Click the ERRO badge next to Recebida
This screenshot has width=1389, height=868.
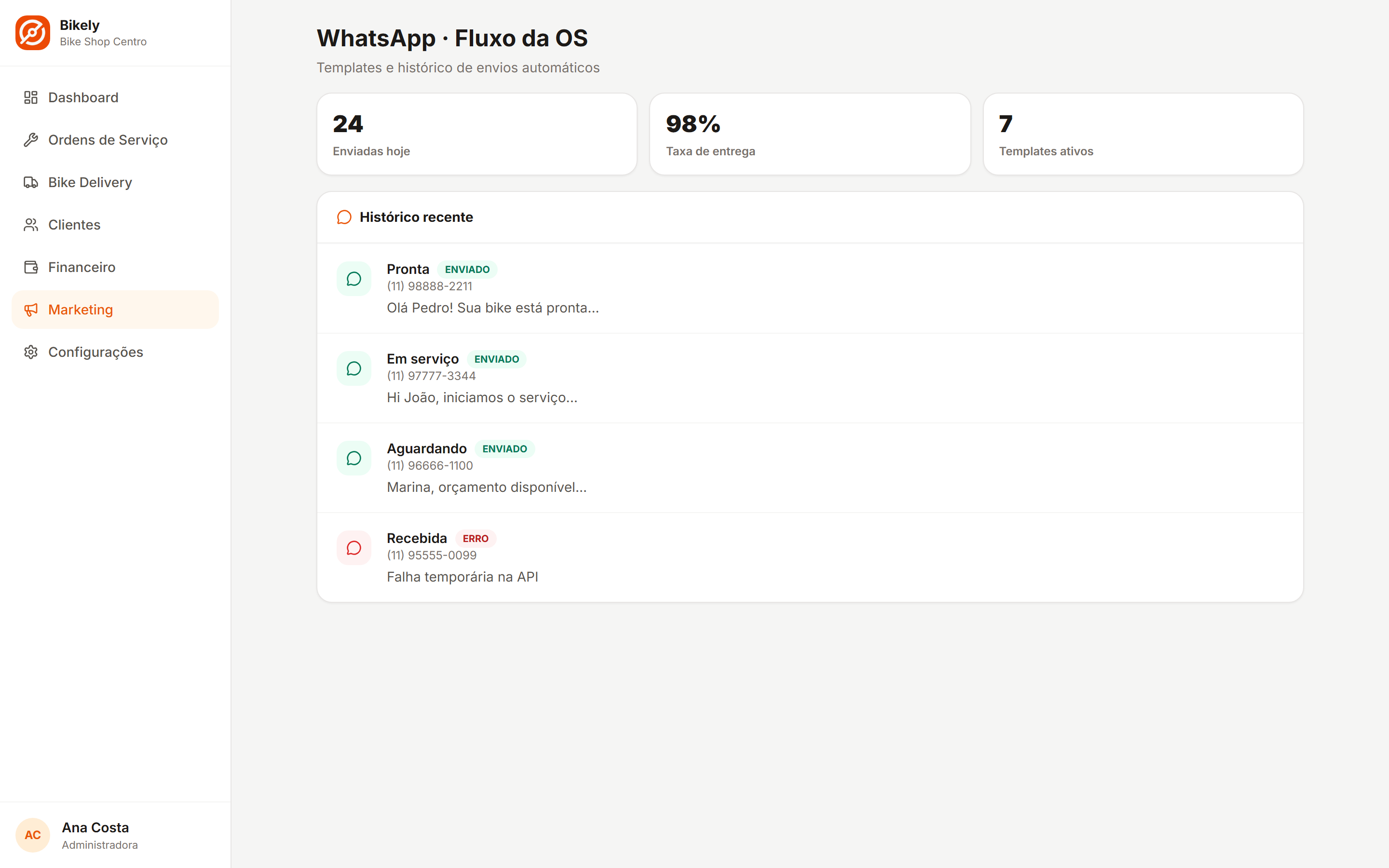[475, 539]
